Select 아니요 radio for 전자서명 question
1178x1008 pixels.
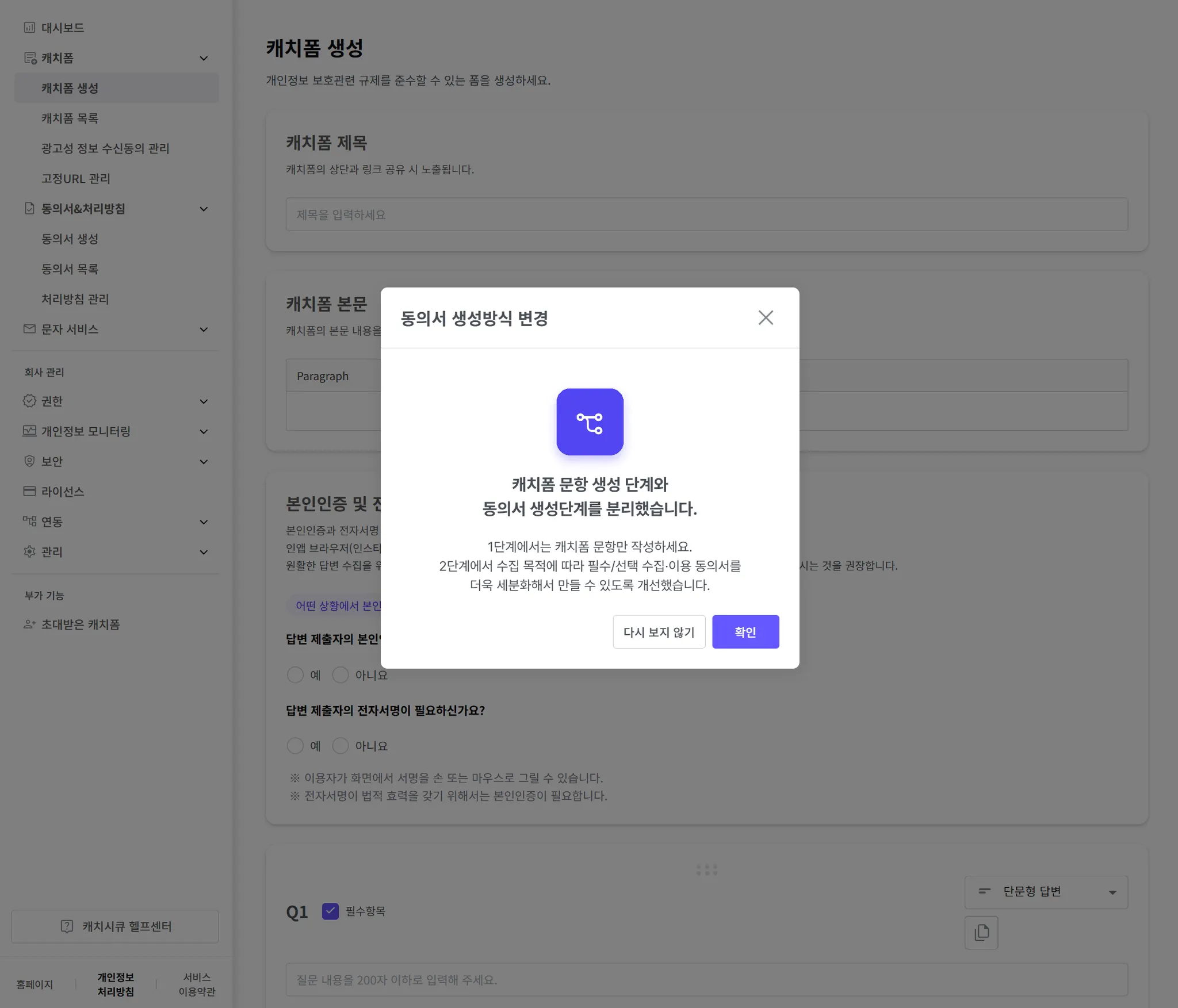tap(341, 746)
